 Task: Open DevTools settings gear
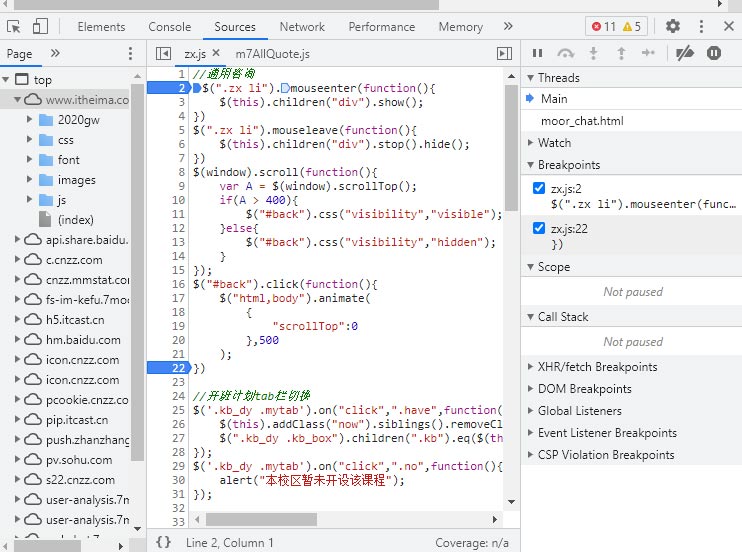click(x=672, y=26)
